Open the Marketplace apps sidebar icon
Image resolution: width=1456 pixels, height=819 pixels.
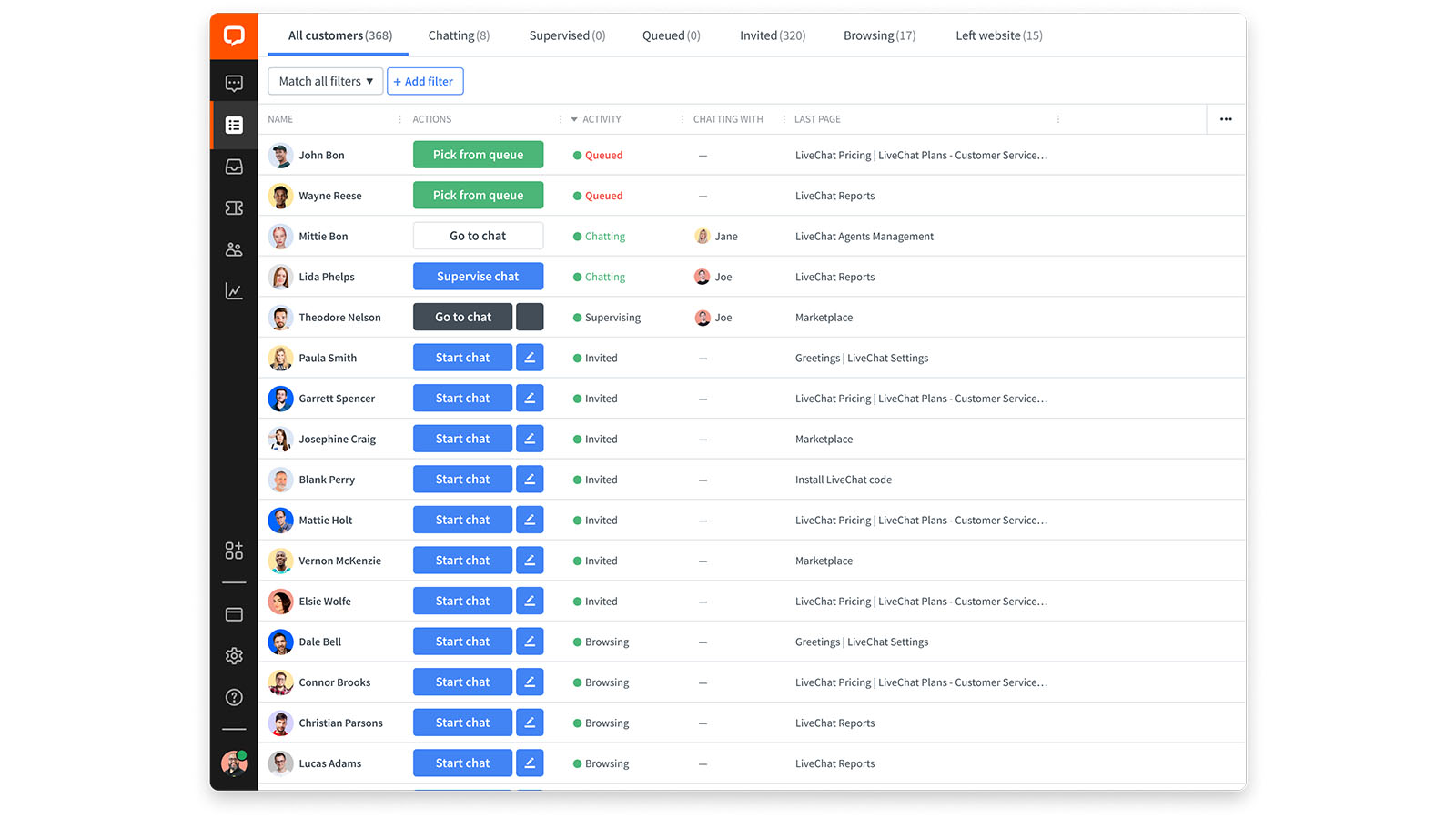(234, 551)
